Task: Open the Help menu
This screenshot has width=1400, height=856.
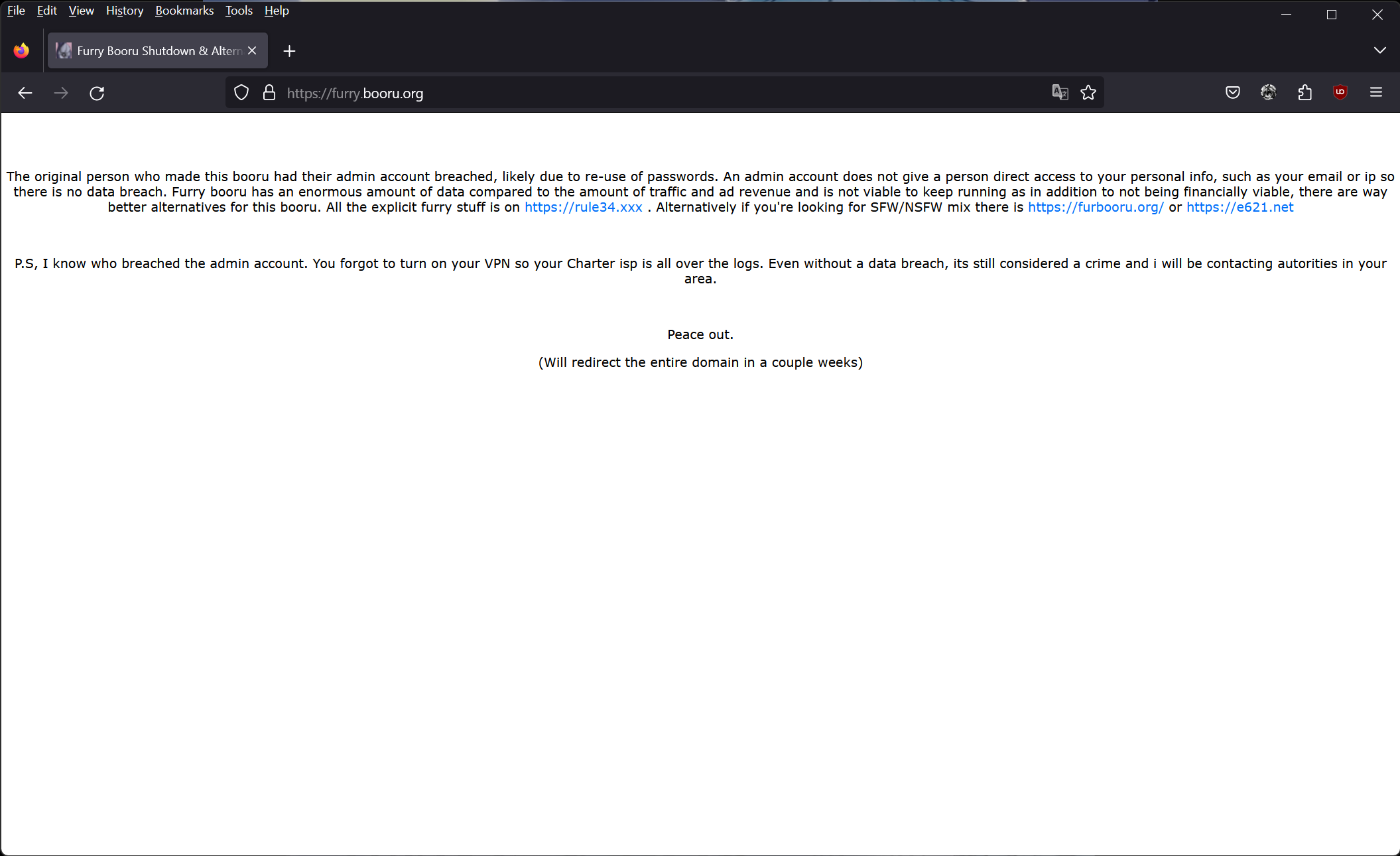Action: click(x=277, y=11)
